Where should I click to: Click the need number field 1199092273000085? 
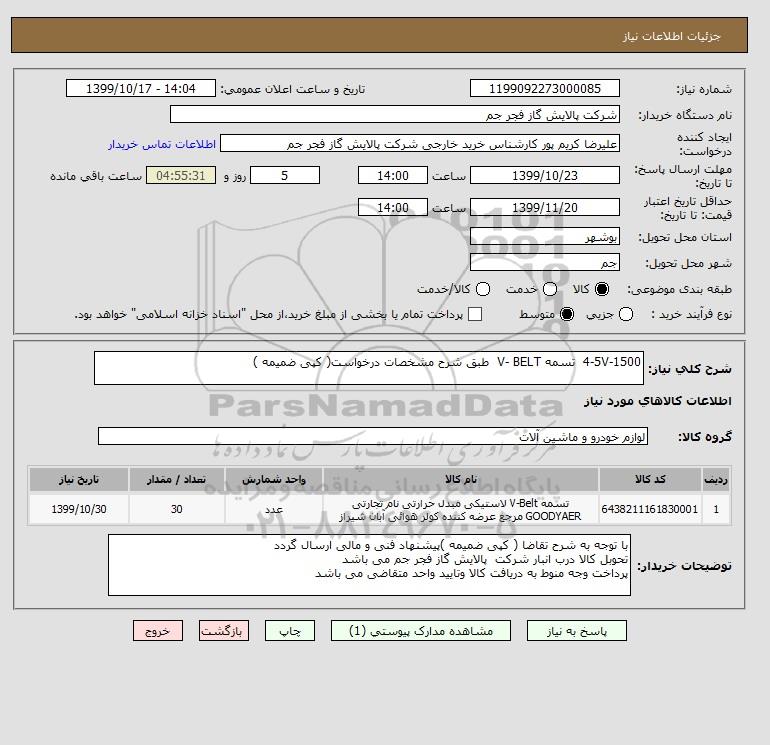point(545,88)
